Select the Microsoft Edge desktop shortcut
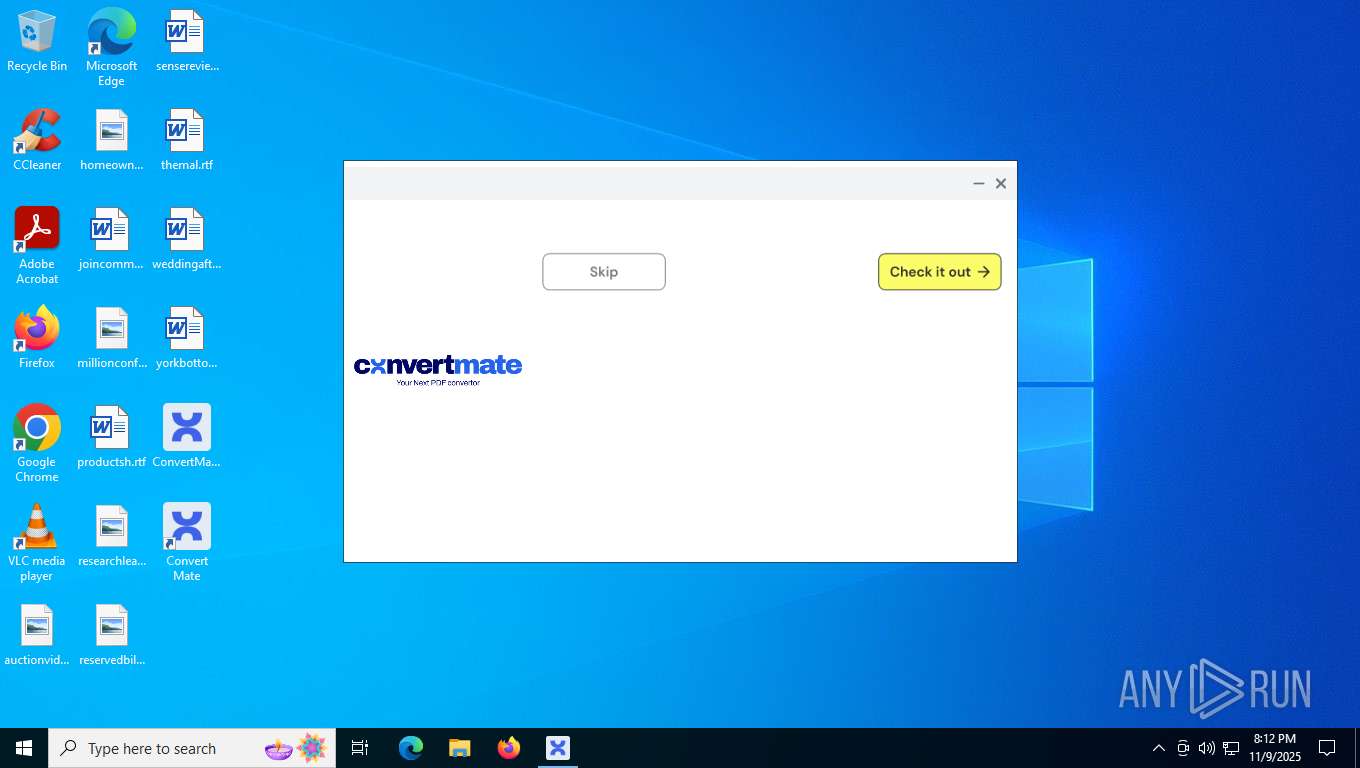This screenshot has height=768, width=1360. [111, 48]
